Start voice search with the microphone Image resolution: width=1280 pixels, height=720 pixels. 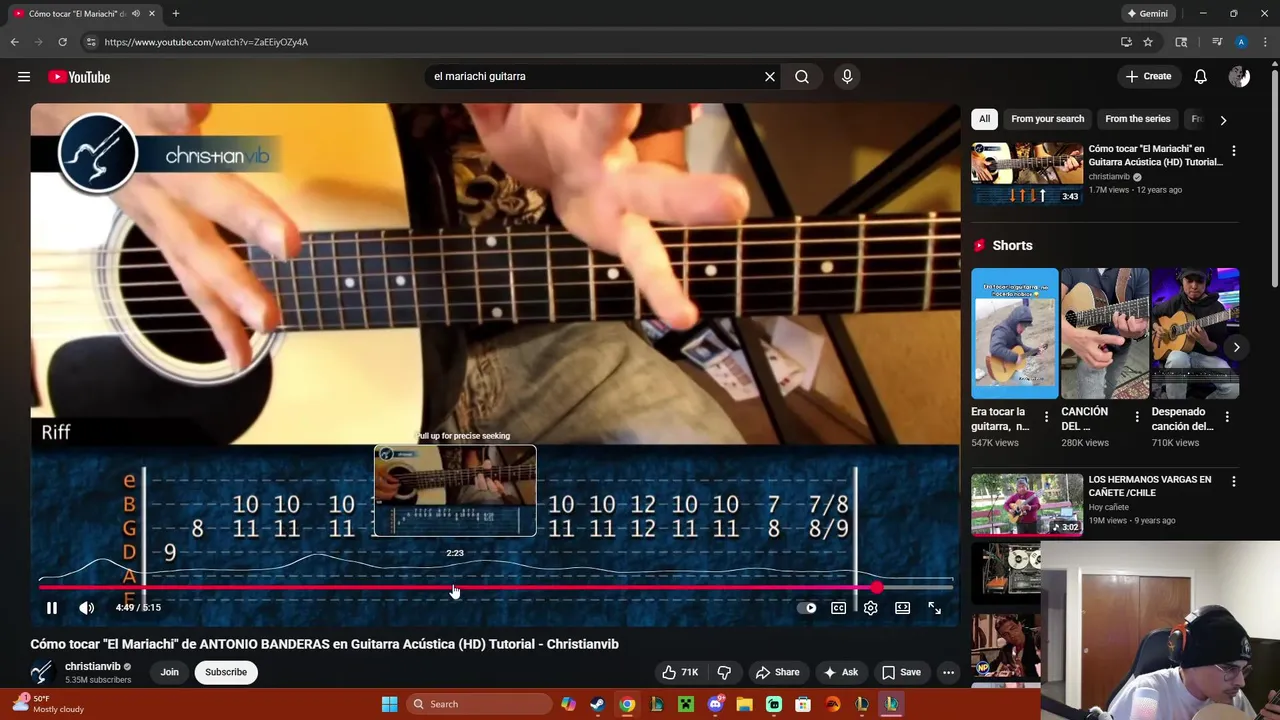[847, 76]
